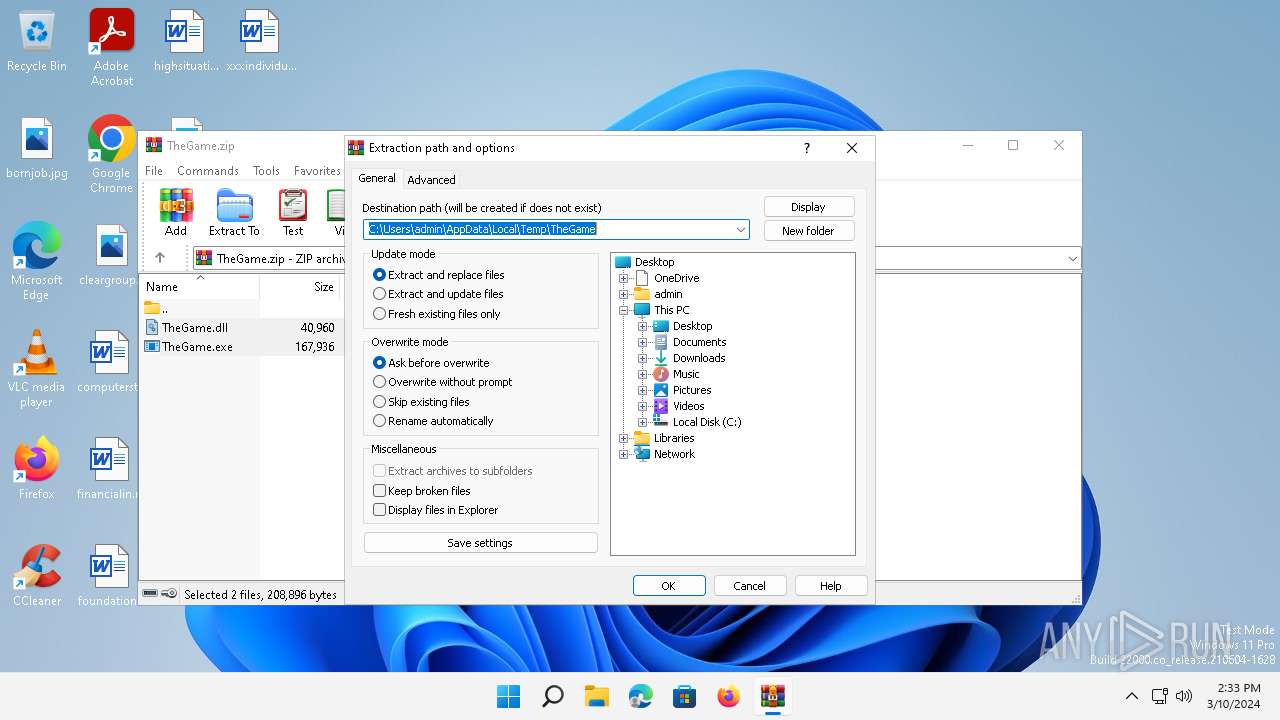This screenshot has height=720, width=1280.
Task: Open Microsoft Store from taskbar
Action: coord(685,696)
